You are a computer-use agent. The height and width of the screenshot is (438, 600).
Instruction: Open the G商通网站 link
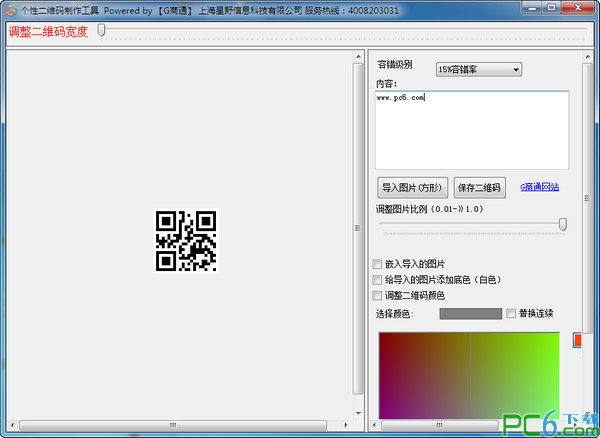coord(539,187)
